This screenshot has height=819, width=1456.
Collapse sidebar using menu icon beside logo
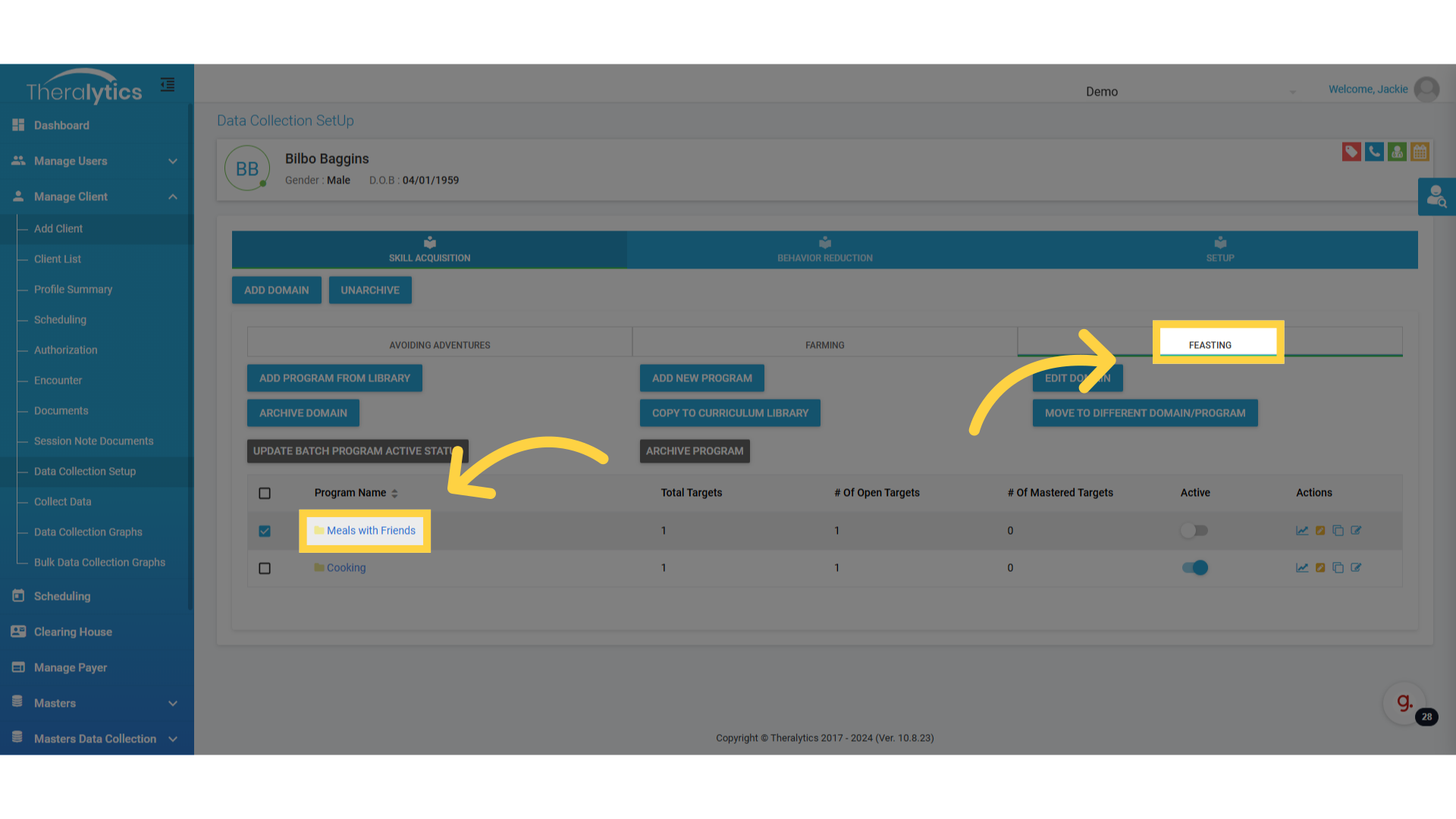pos(168,85)
